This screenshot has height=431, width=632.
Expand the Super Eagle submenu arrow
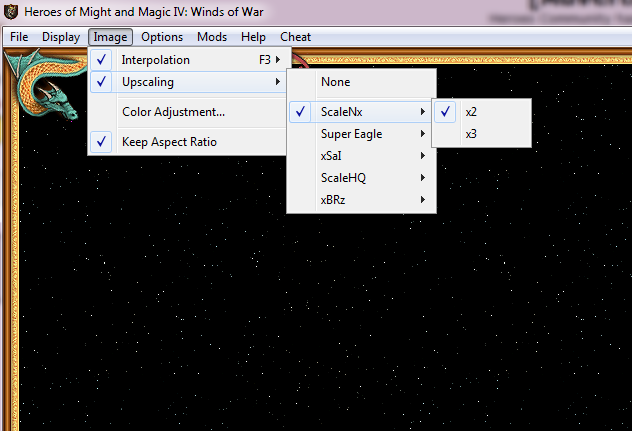422,134
